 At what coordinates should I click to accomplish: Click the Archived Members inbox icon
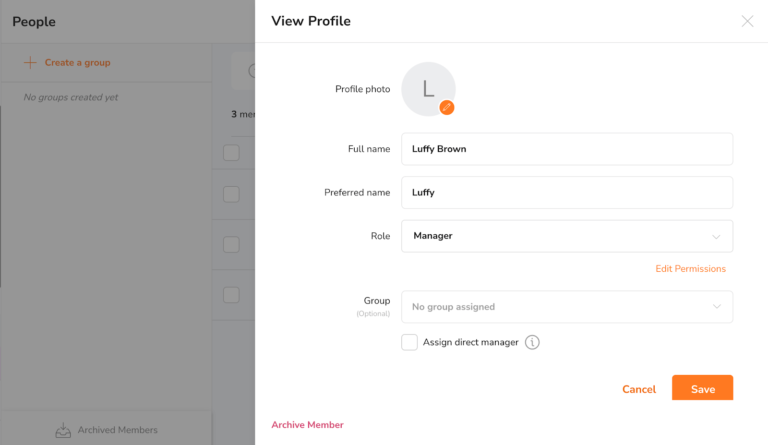tap(63, 430)
